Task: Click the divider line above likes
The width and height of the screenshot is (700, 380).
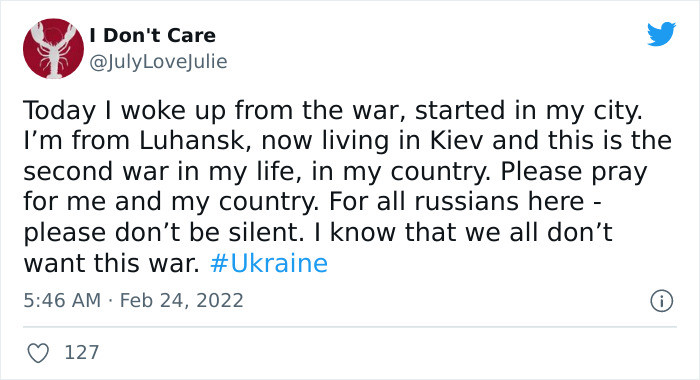Action: (350, 327)
